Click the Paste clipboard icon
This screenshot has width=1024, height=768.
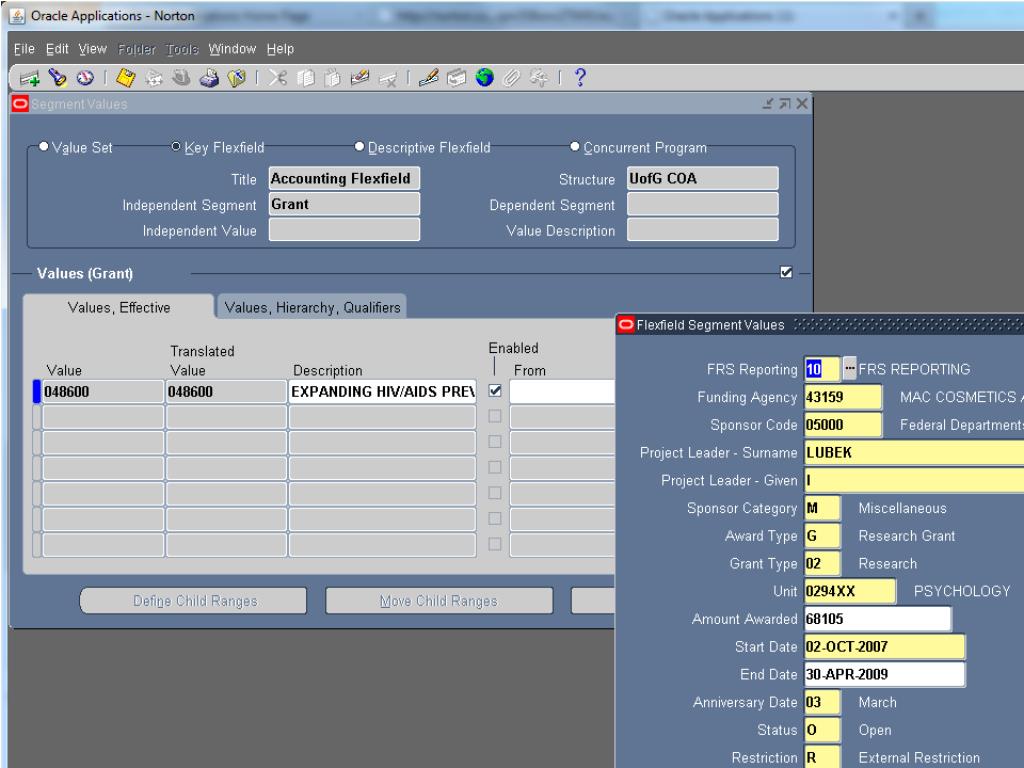click(x=332, y=78)
